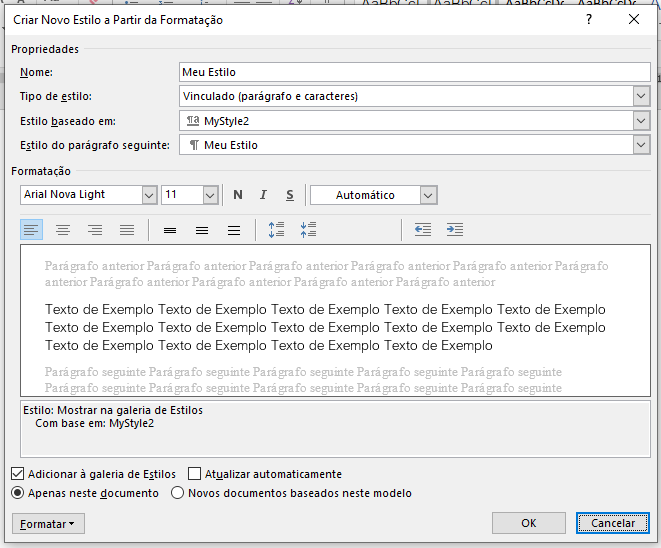Align paragraph text to the right
Viewport: 661px width, 548px height.
(95, 230)
